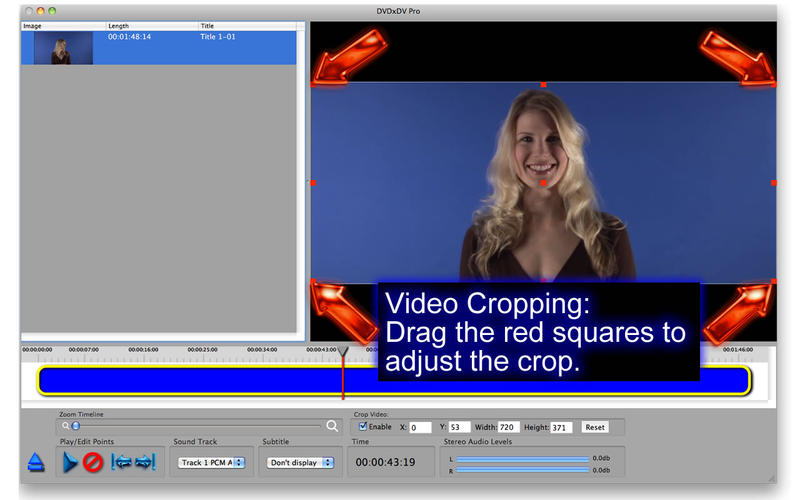The image size is (800, 500).
Task: Click the crop Height input field
Action: (x=561, y=427)
